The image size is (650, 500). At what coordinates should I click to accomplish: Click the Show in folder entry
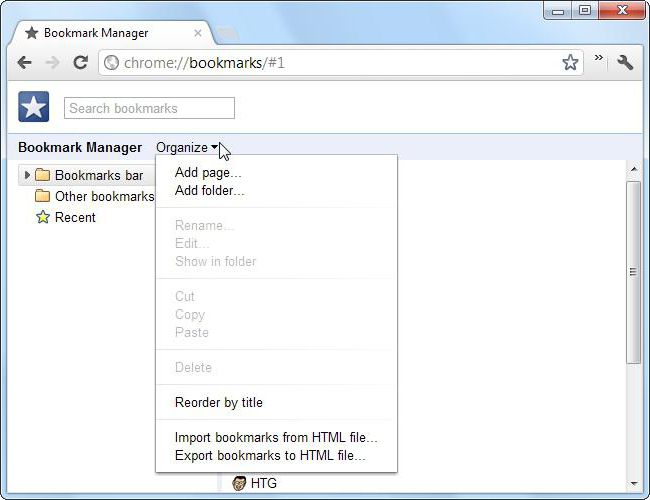pos(216,262)
